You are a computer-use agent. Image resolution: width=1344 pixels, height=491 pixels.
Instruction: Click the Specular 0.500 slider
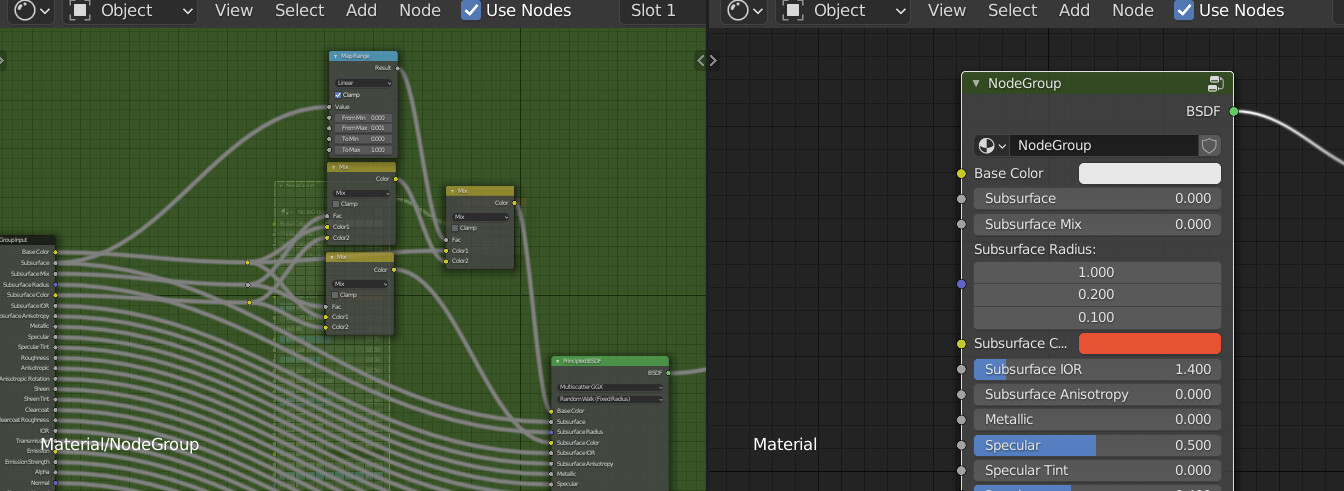(x=1097, y=445)
